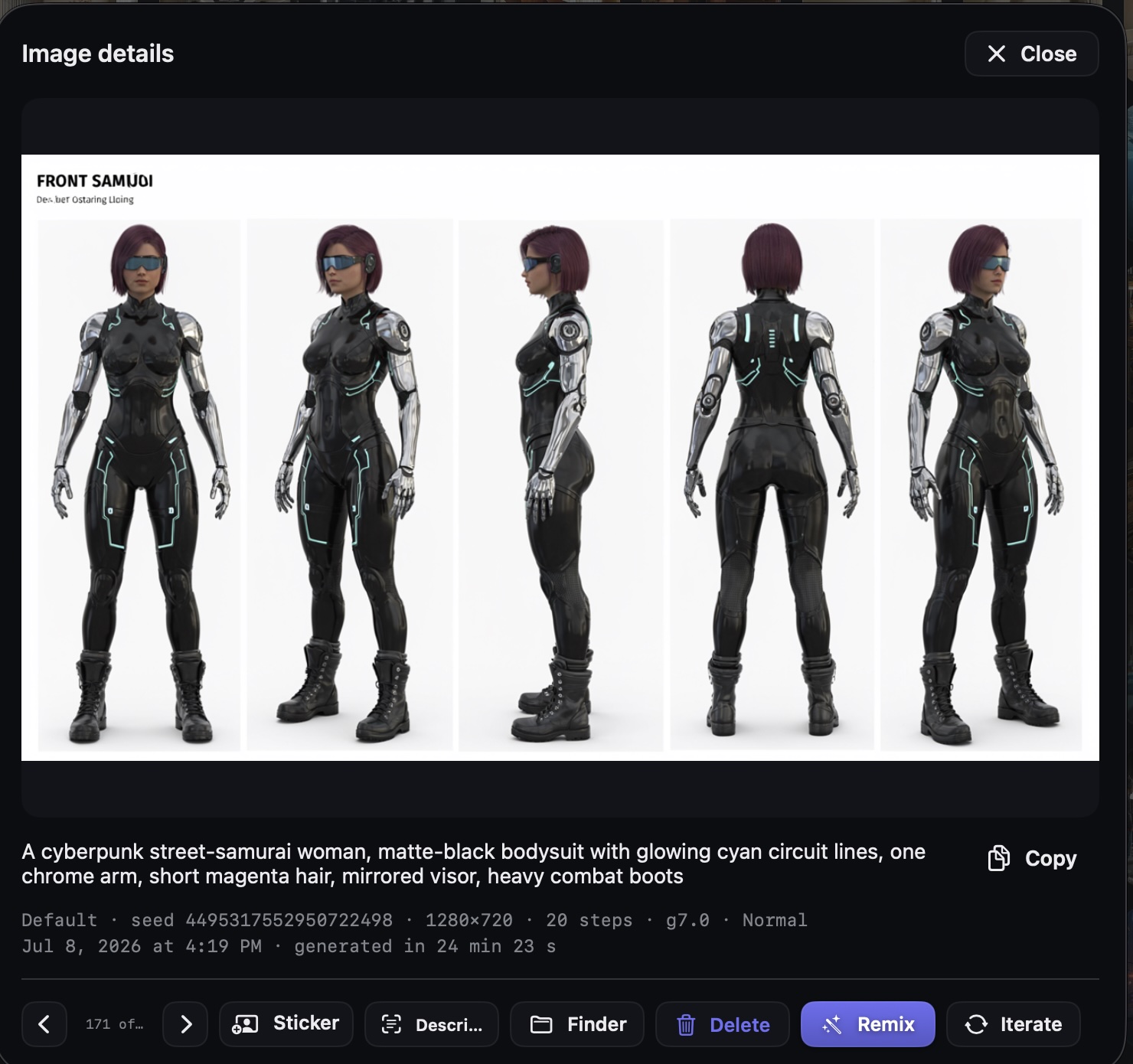Remix this image
The width and height of the screenshot is (1133, 1064).
868,1024
